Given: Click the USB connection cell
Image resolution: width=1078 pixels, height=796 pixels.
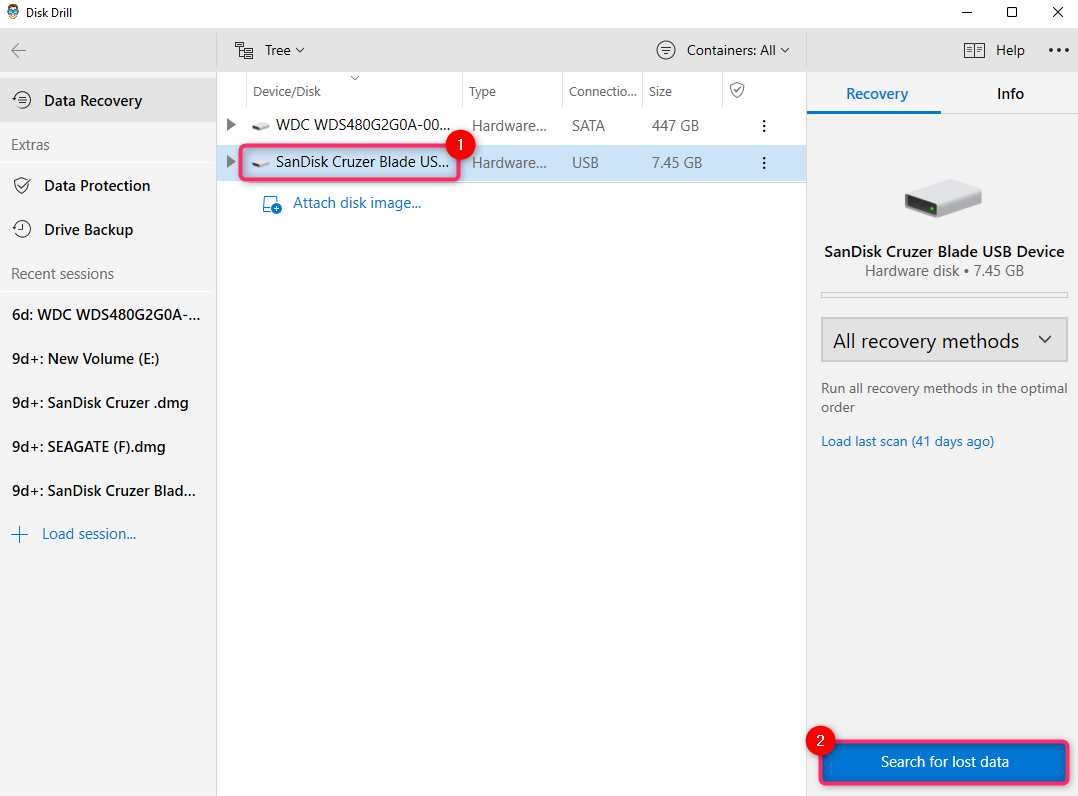Looking at the screenshot, I should (585, 163).
